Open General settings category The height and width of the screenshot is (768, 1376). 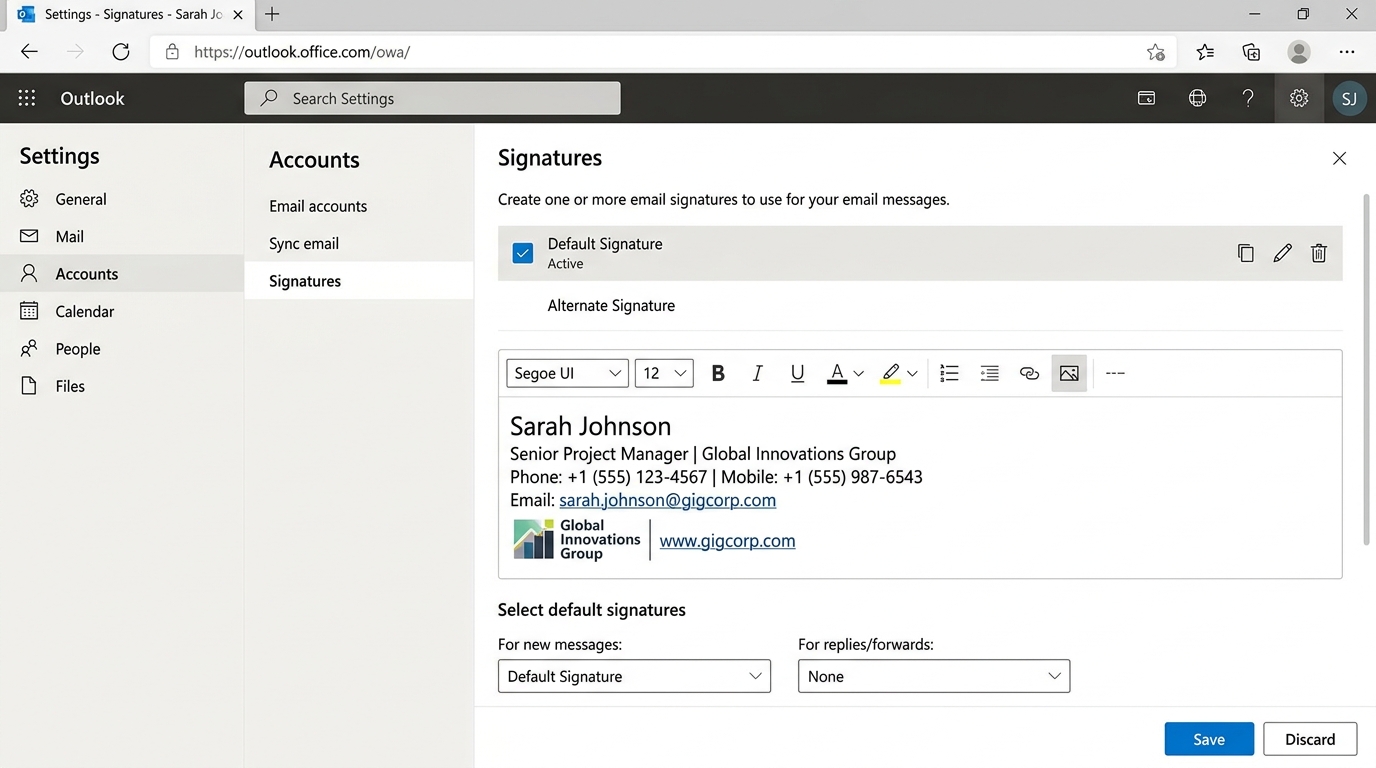click(122, 199)
